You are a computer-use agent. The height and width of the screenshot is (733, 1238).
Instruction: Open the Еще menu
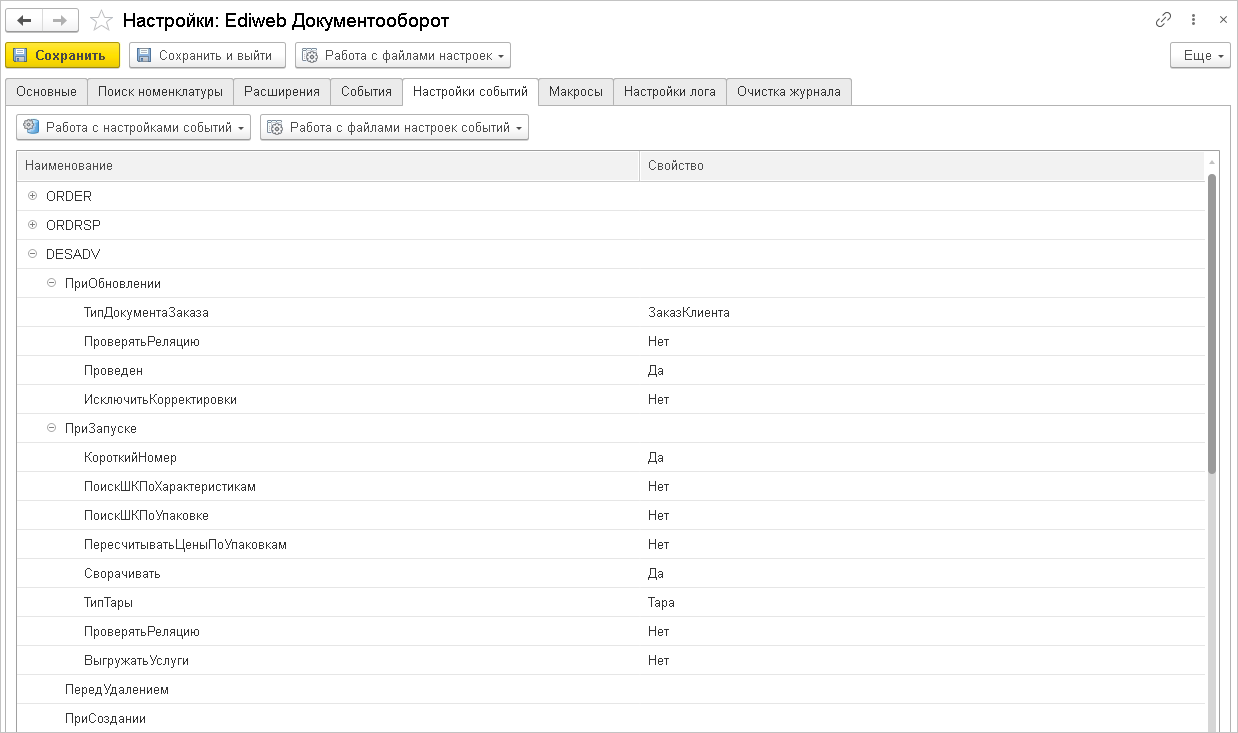coord(1200,55)
